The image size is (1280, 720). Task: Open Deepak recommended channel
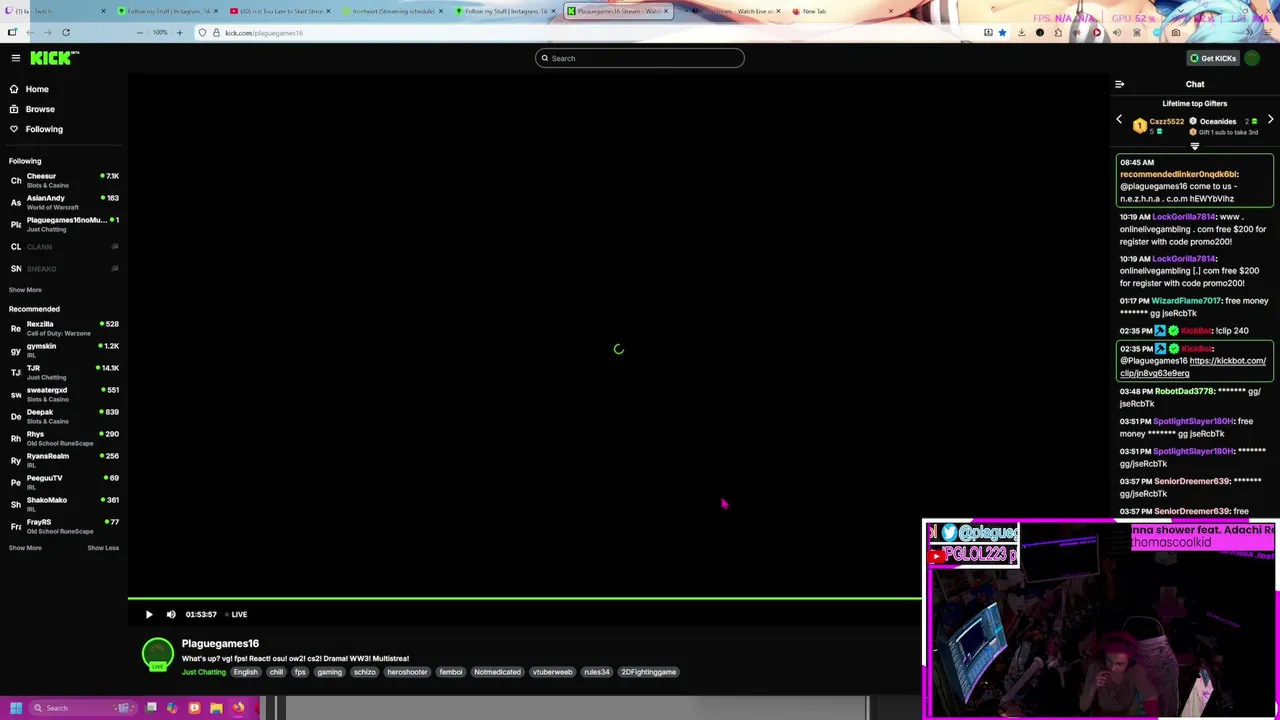[x=64, y=416]
